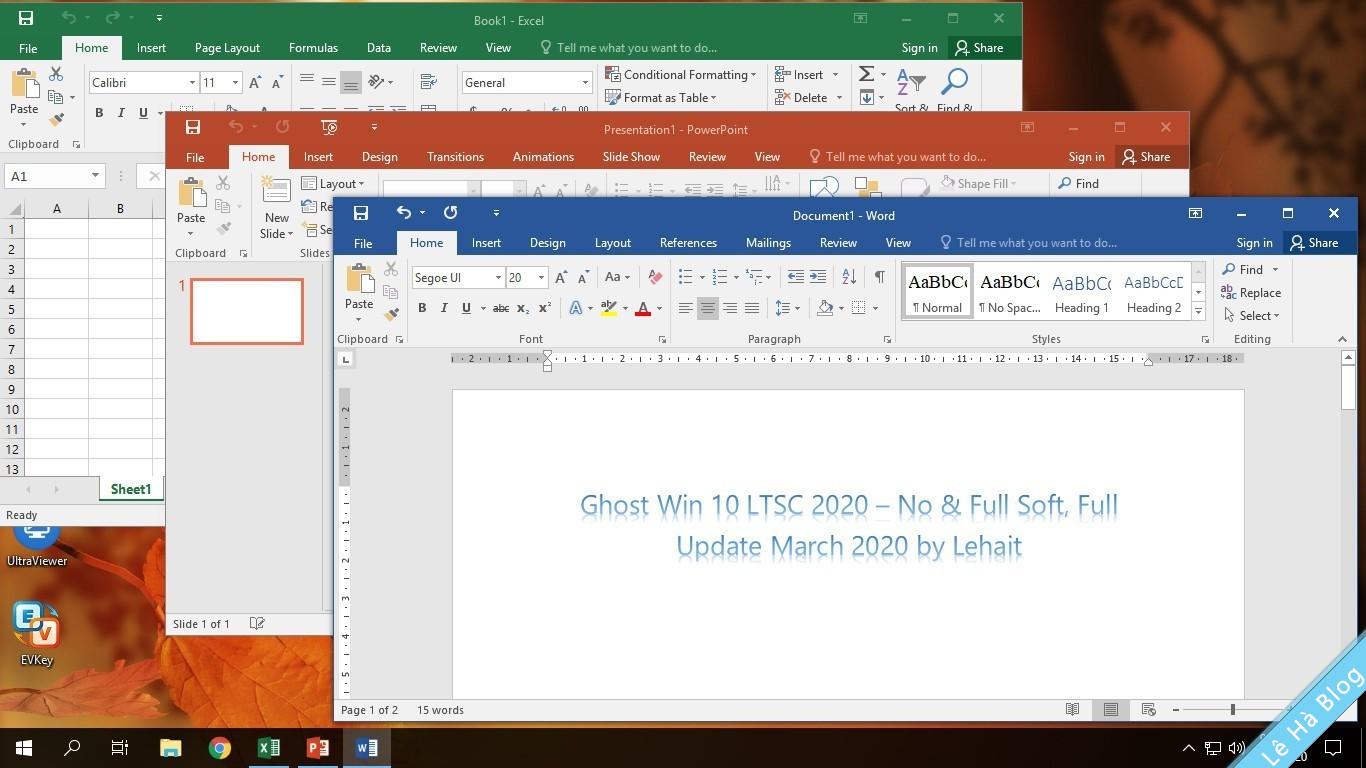Click Conditional Formatting in Excel

point(681,74)
